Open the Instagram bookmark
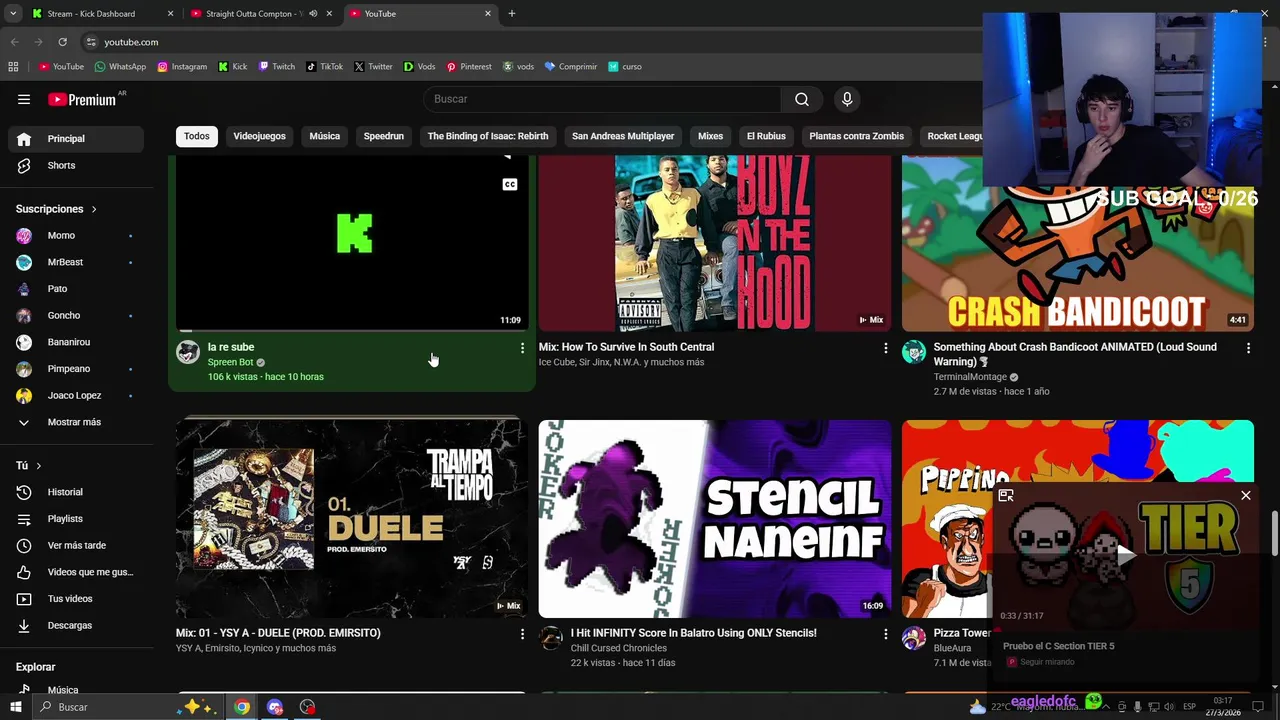Image resolution: width=1280 pixels, height=720 pixels. pyautogui.click(x=182, y=67)
